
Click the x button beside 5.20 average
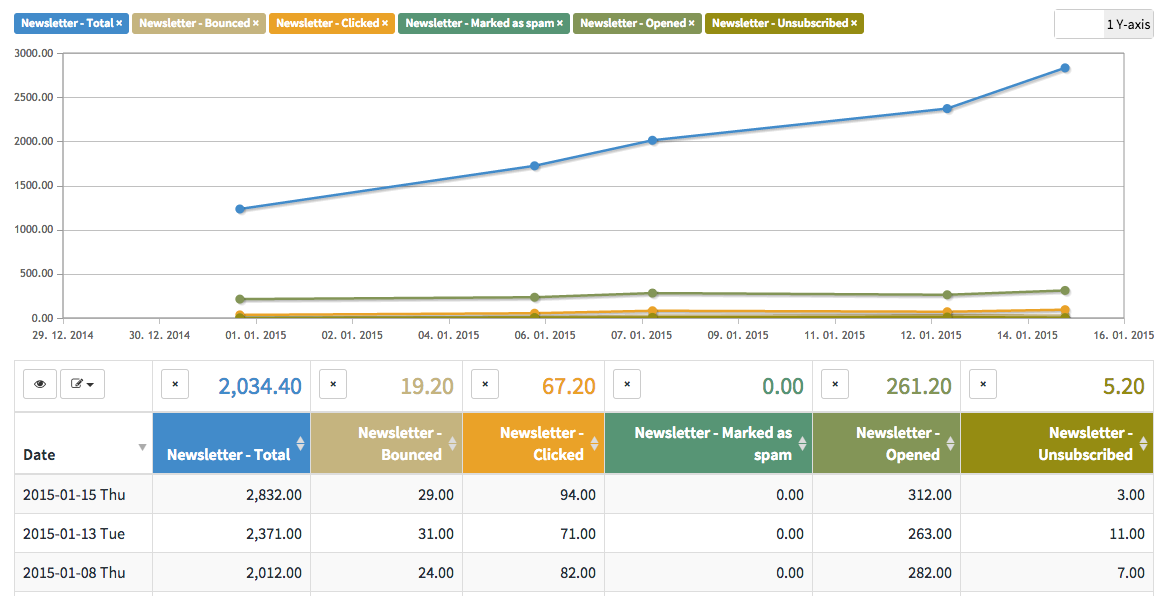pyautogui.click(x=983, y=384)
